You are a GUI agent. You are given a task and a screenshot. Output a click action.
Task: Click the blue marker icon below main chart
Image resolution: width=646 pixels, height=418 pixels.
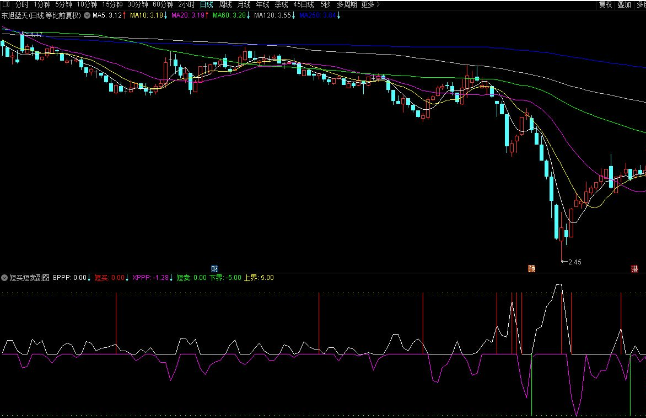(214, 268)
